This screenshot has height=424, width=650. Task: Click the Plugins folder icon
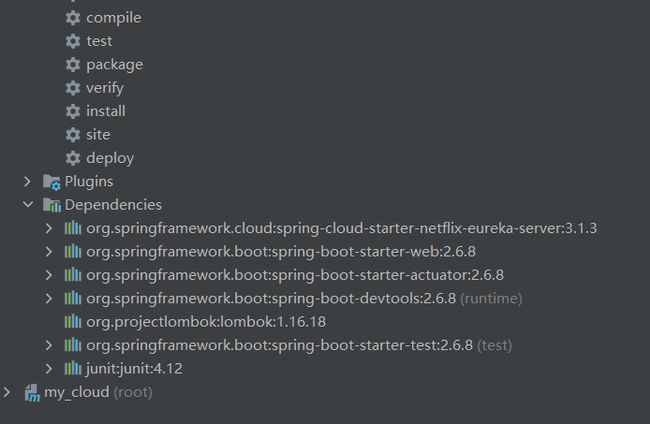(52, 182)
